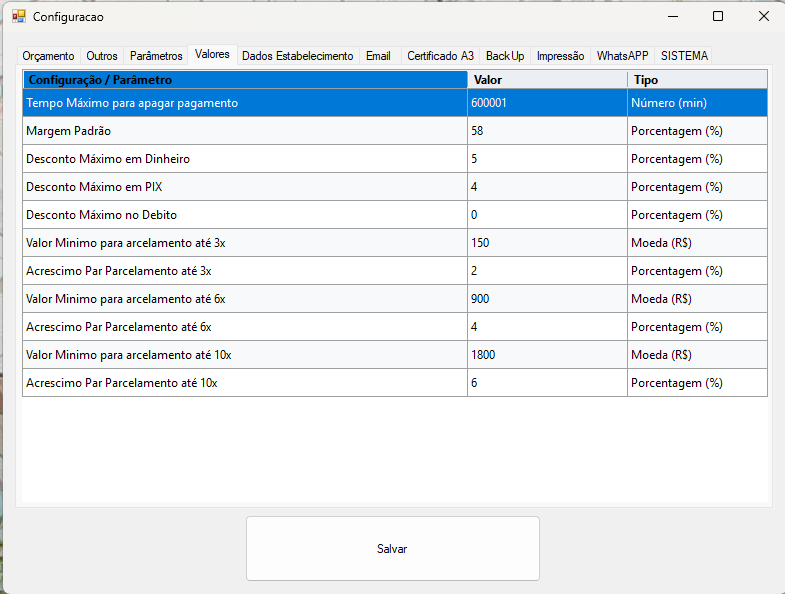The image size is (785, 594).
Task: Edit the Desconto Máximo em PIX value
Action: click(547, 187)
